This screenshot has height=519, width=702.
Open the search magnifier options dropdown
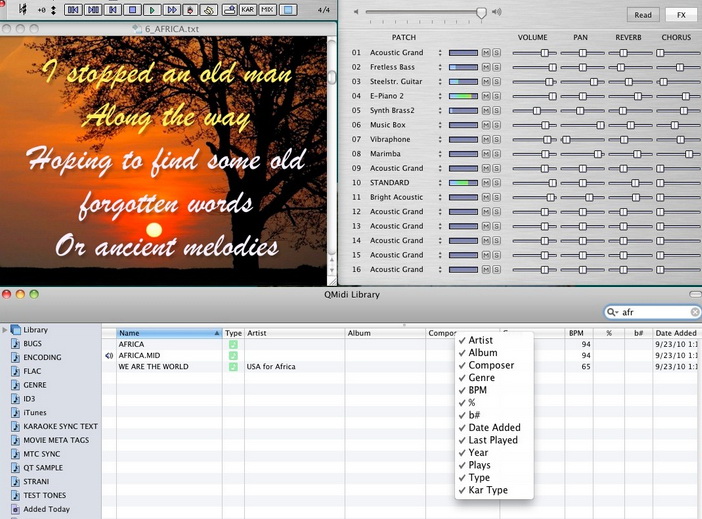pyautogui.click(x=612, y=312)
